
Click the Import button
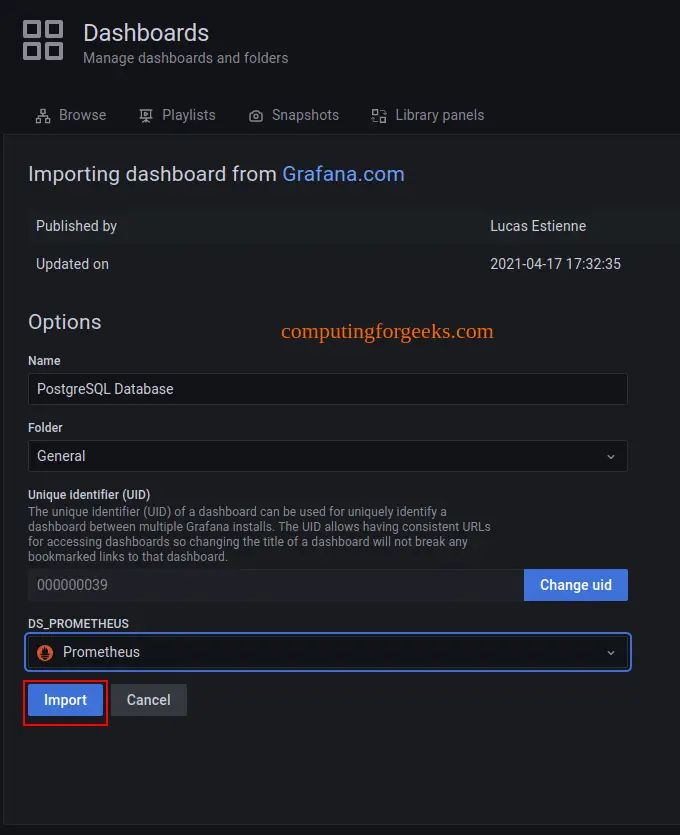(x=65, y=700)
